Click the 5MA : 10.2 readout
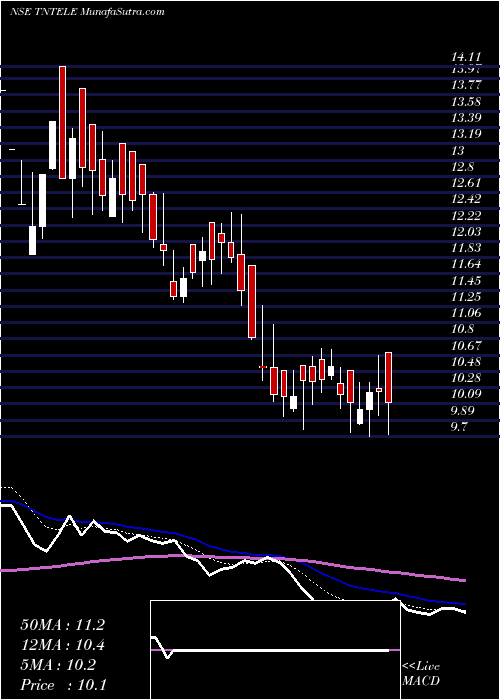500x700 pixels. coord(58,665)
